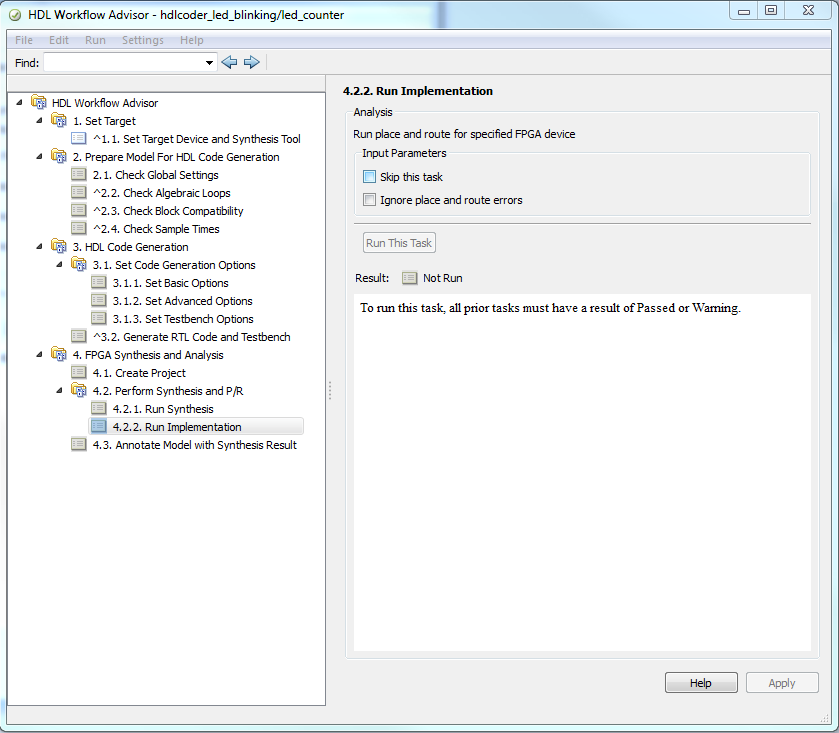Select ^2.4. Check Sample Times row

[x=156, y=229]
